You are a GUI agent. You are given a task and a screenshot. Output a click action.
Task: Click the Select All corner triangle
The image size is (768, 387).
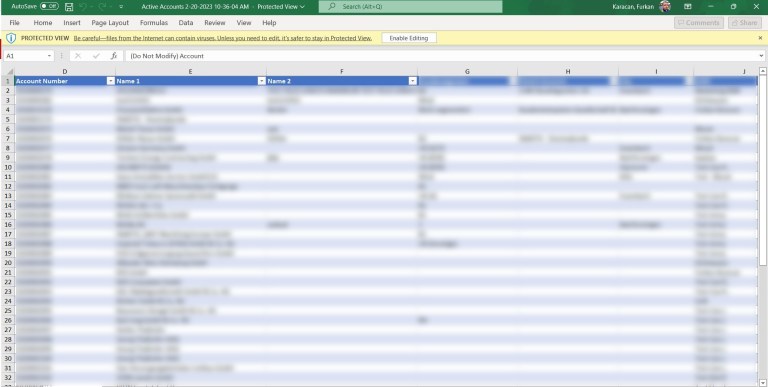(x=9, y=72)
